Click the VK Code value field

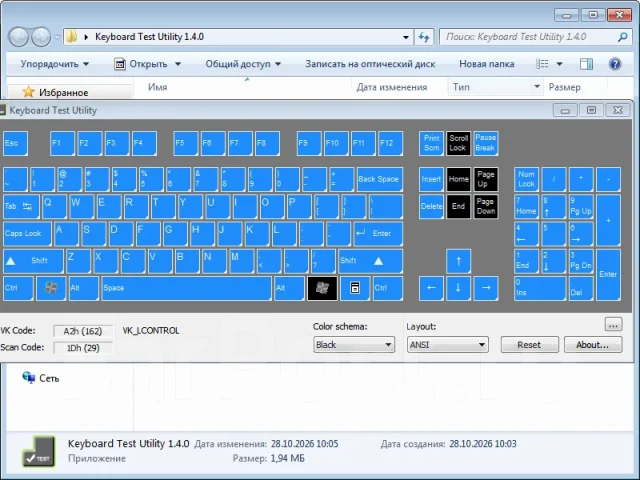pyautogui.click(x=83, y=331)
